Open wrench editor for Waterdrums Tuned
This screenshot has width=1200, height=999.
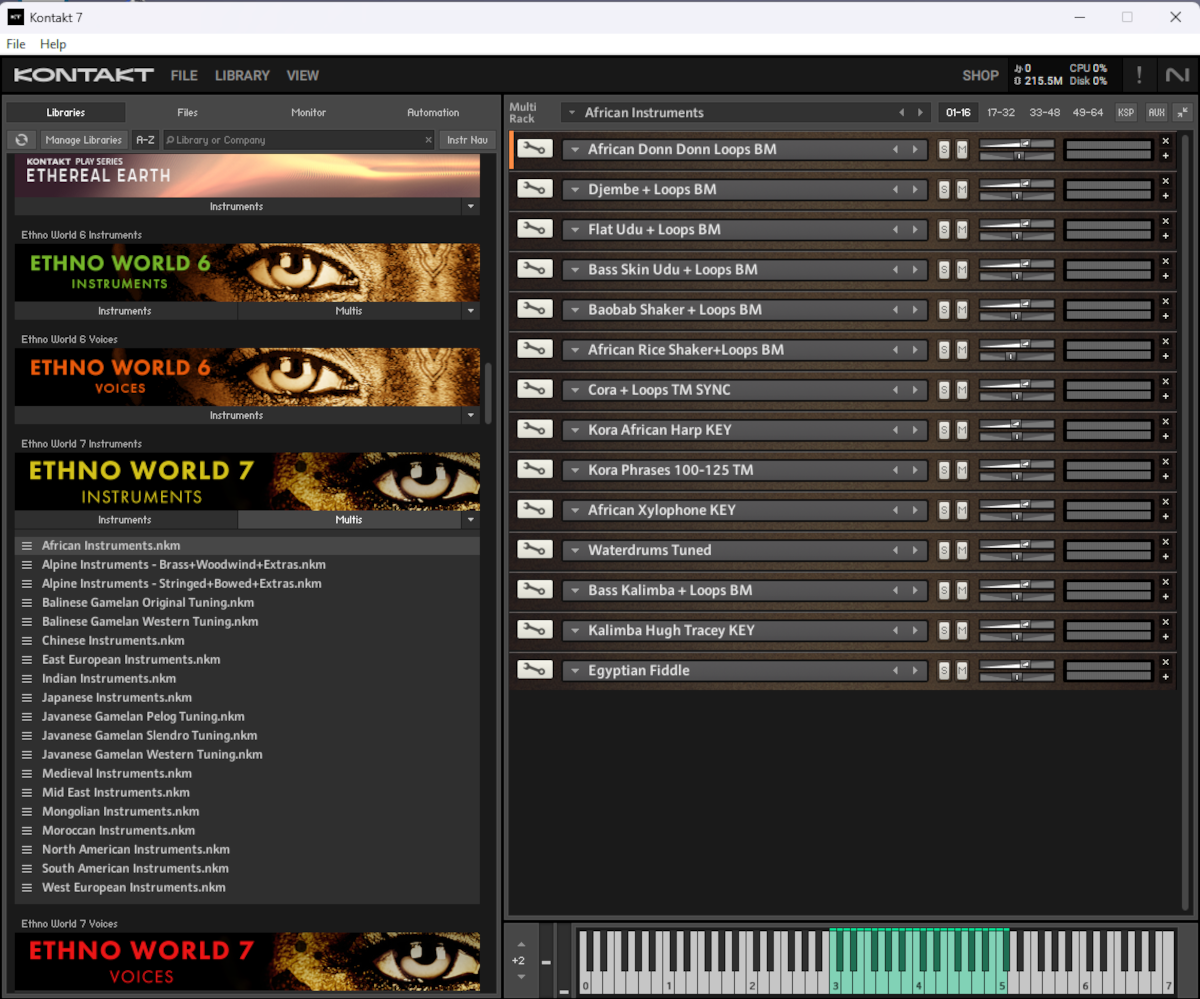click(x=535, y=549)
